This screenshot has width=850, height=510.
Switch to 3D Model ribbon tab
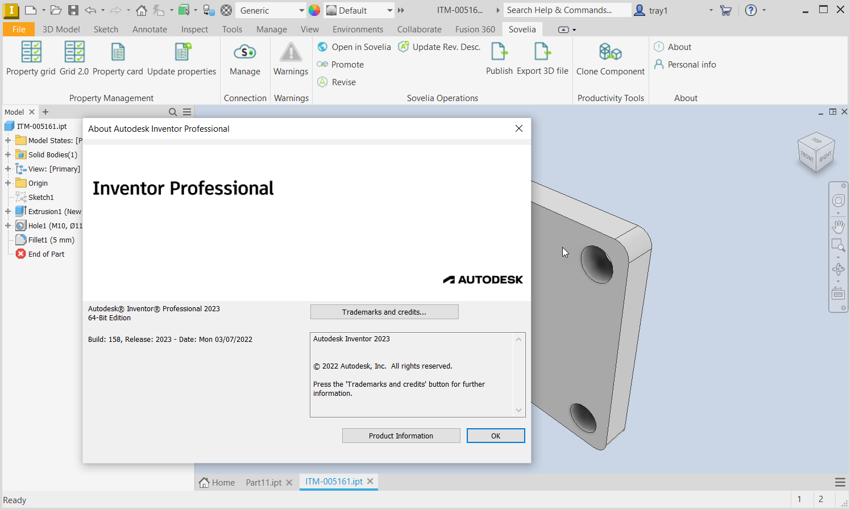click(61, 29)
